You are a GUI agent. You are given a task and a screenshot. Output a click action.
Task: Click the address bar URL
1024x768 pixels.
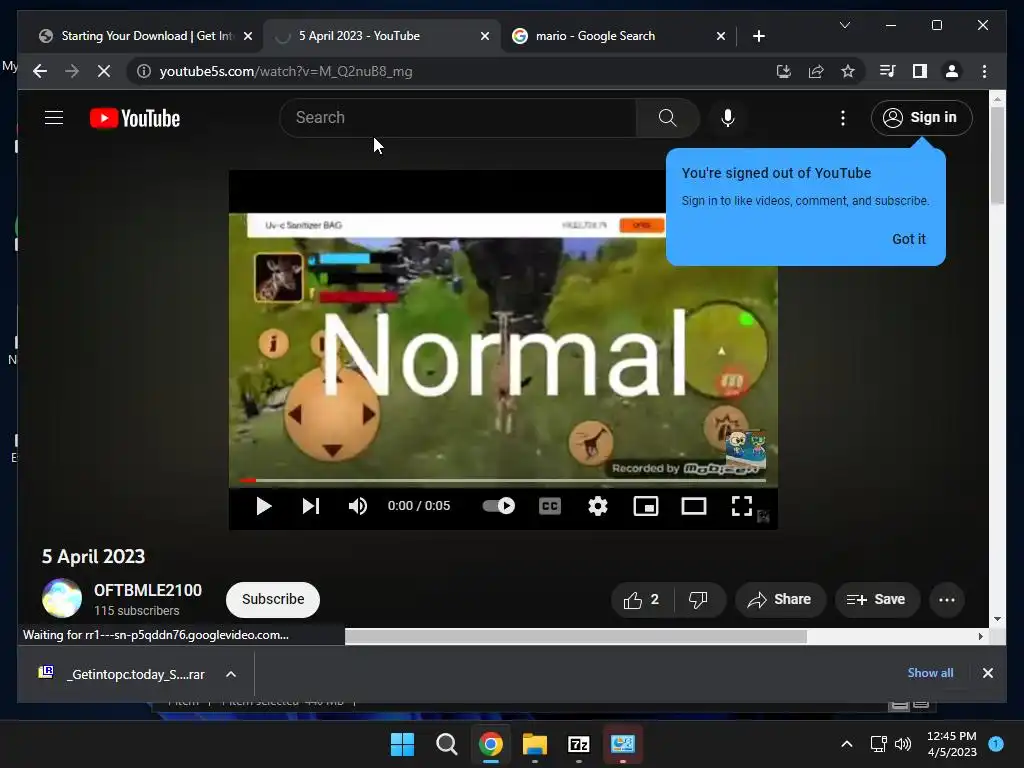click(286, 71)
